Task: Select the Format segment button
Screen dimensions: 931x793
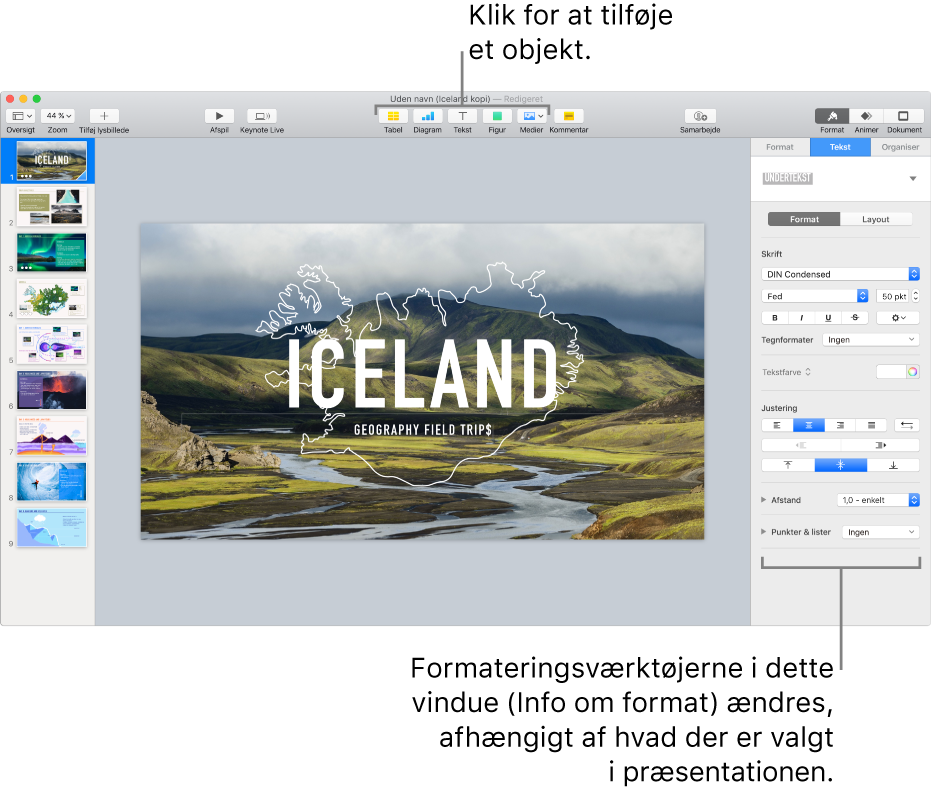Action: 804,219
